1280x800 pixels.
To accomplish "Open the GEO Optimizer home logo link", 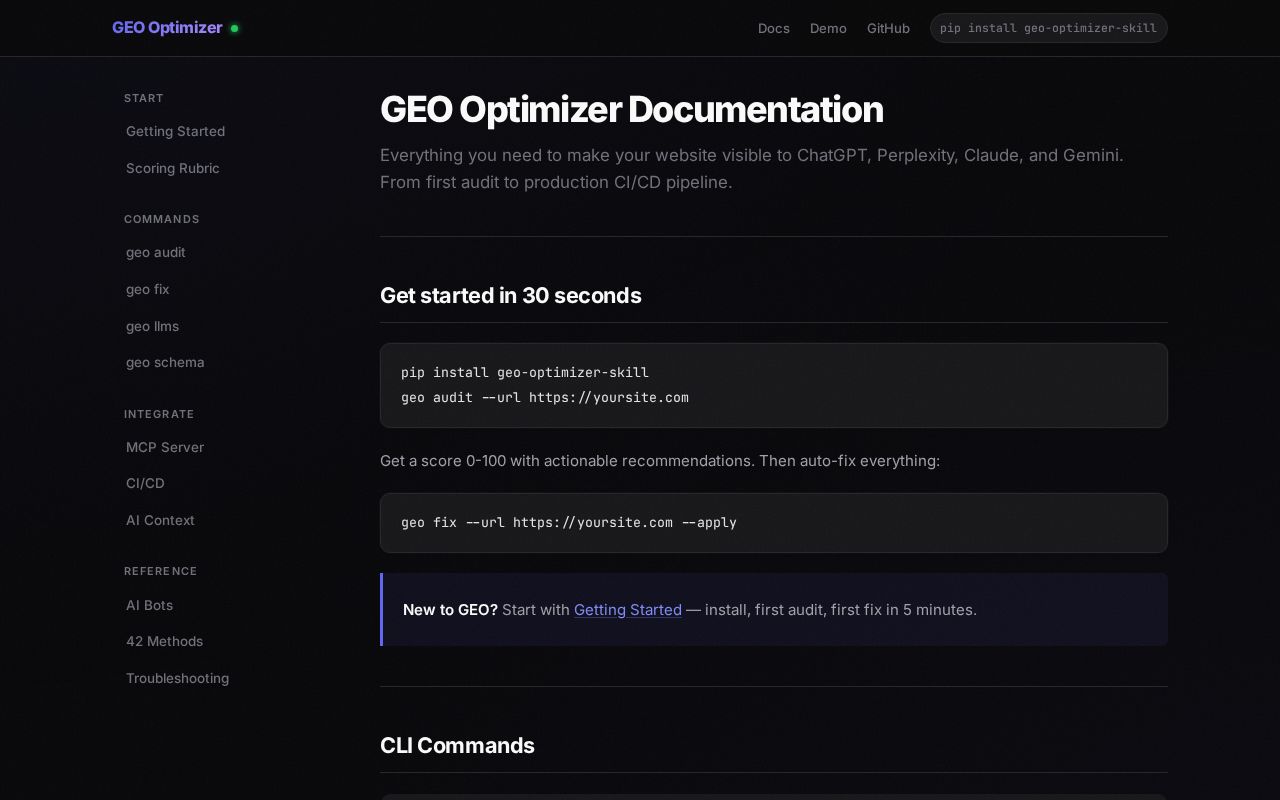I will pyautogui.click(x=167, y=28).
